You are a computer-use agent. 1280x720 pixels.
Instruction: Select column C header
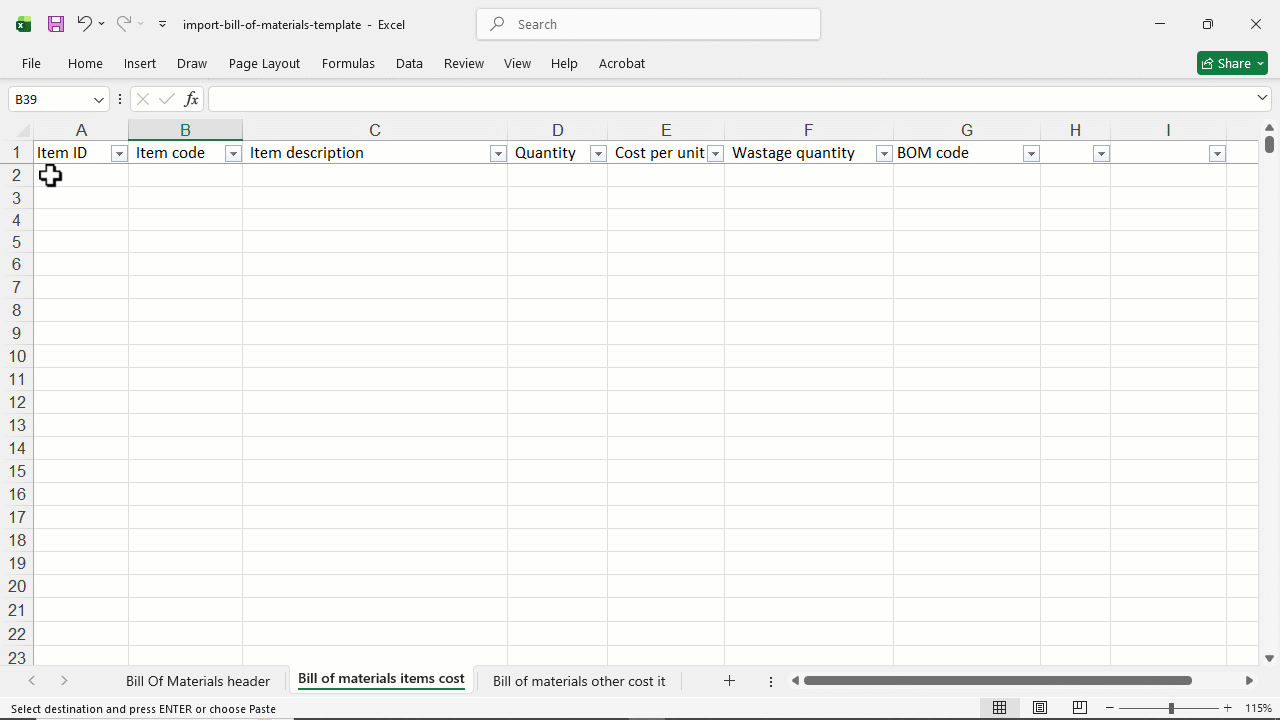[375, 130]
